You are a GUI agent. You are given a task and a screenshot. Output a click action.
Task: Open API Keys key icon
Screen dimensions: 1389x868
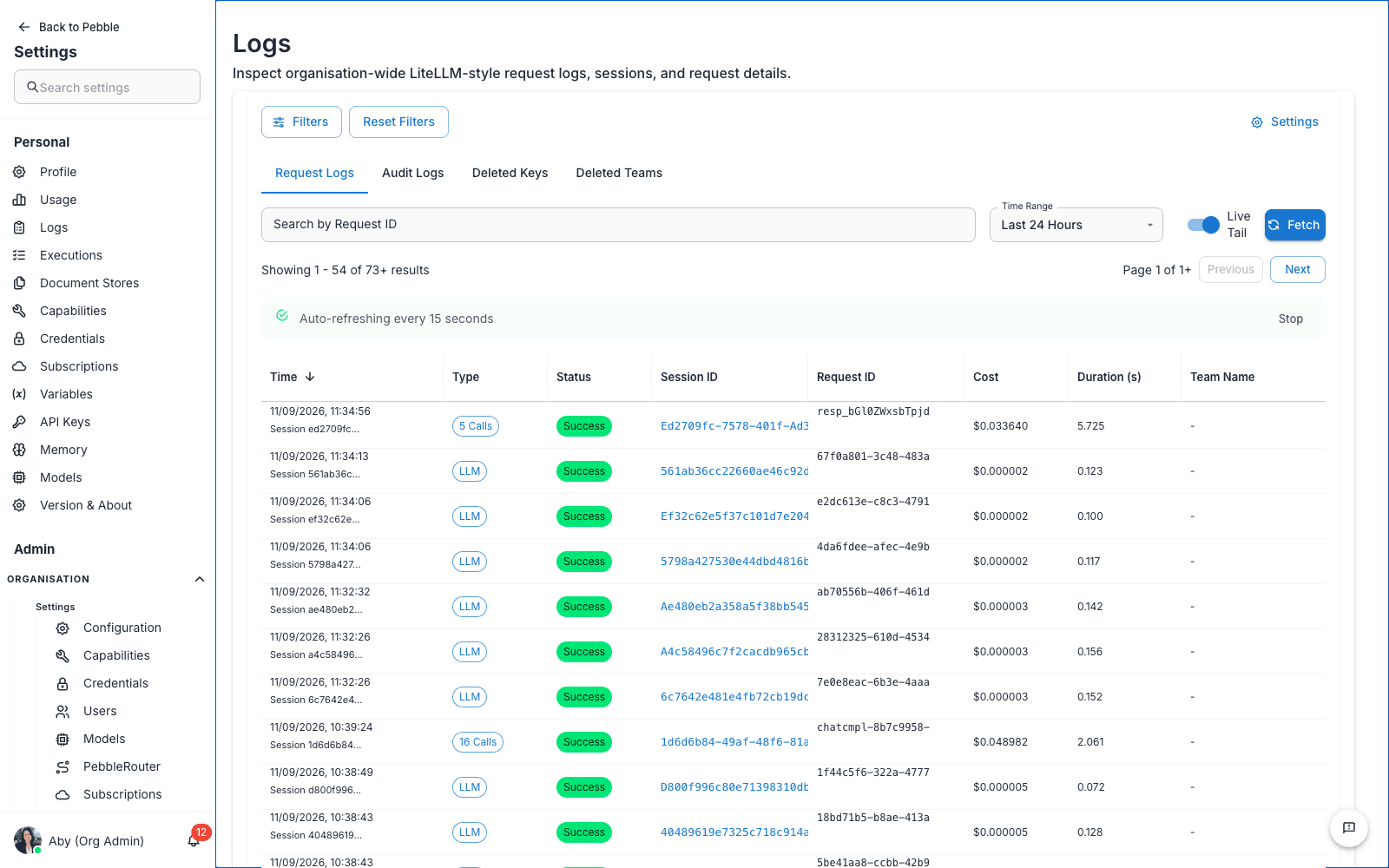[19, 422]
